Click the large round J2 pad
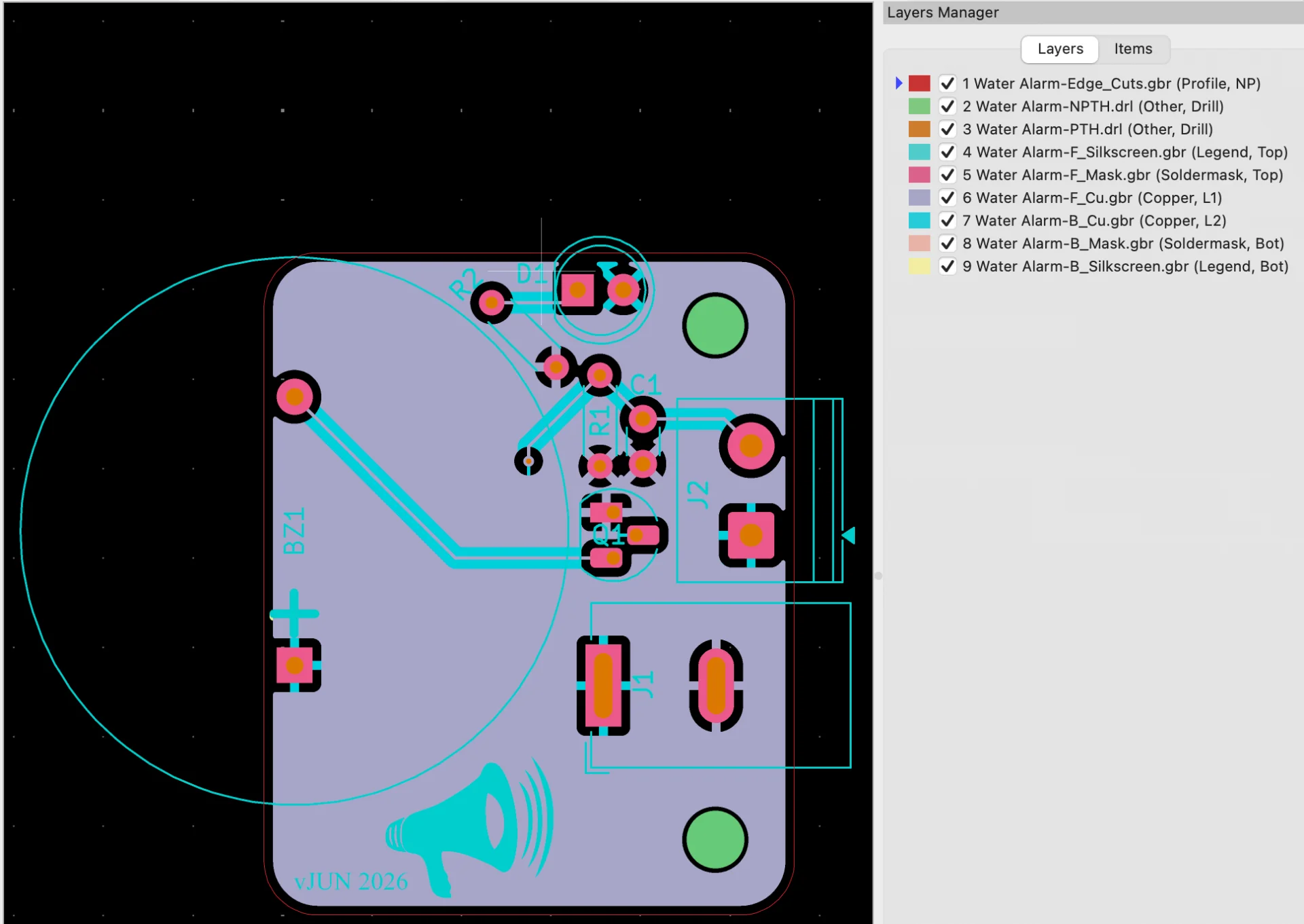Image resolution: width=1304 pixels, height=924 pixels. point(750,446)
